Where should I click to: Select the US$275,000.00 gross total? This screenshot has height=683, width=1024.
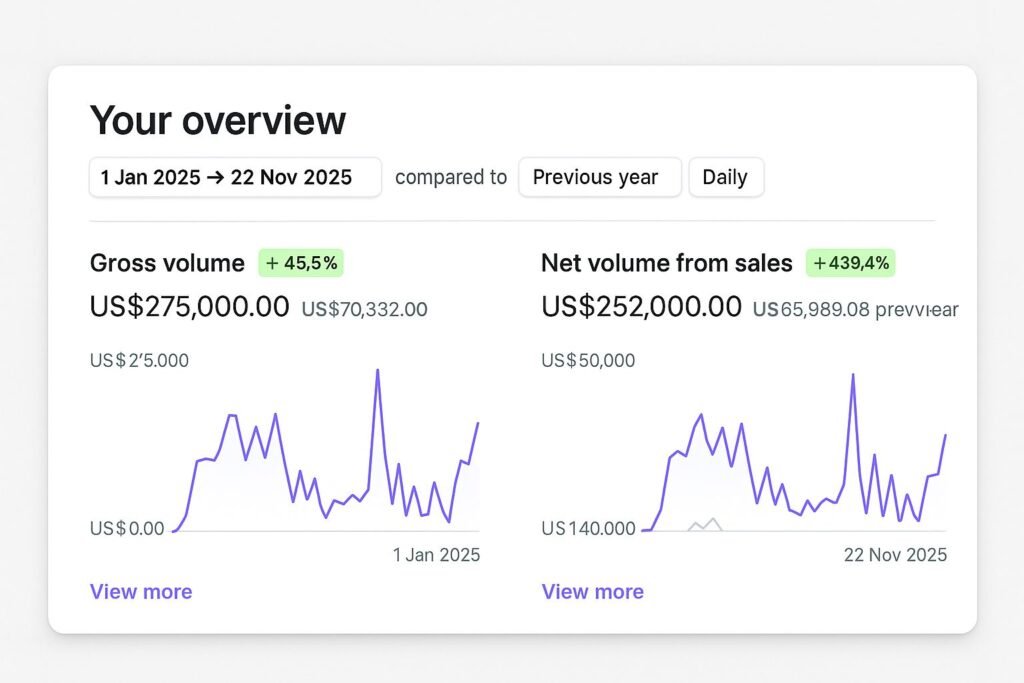pyautogui.click(x=189, y=307)
